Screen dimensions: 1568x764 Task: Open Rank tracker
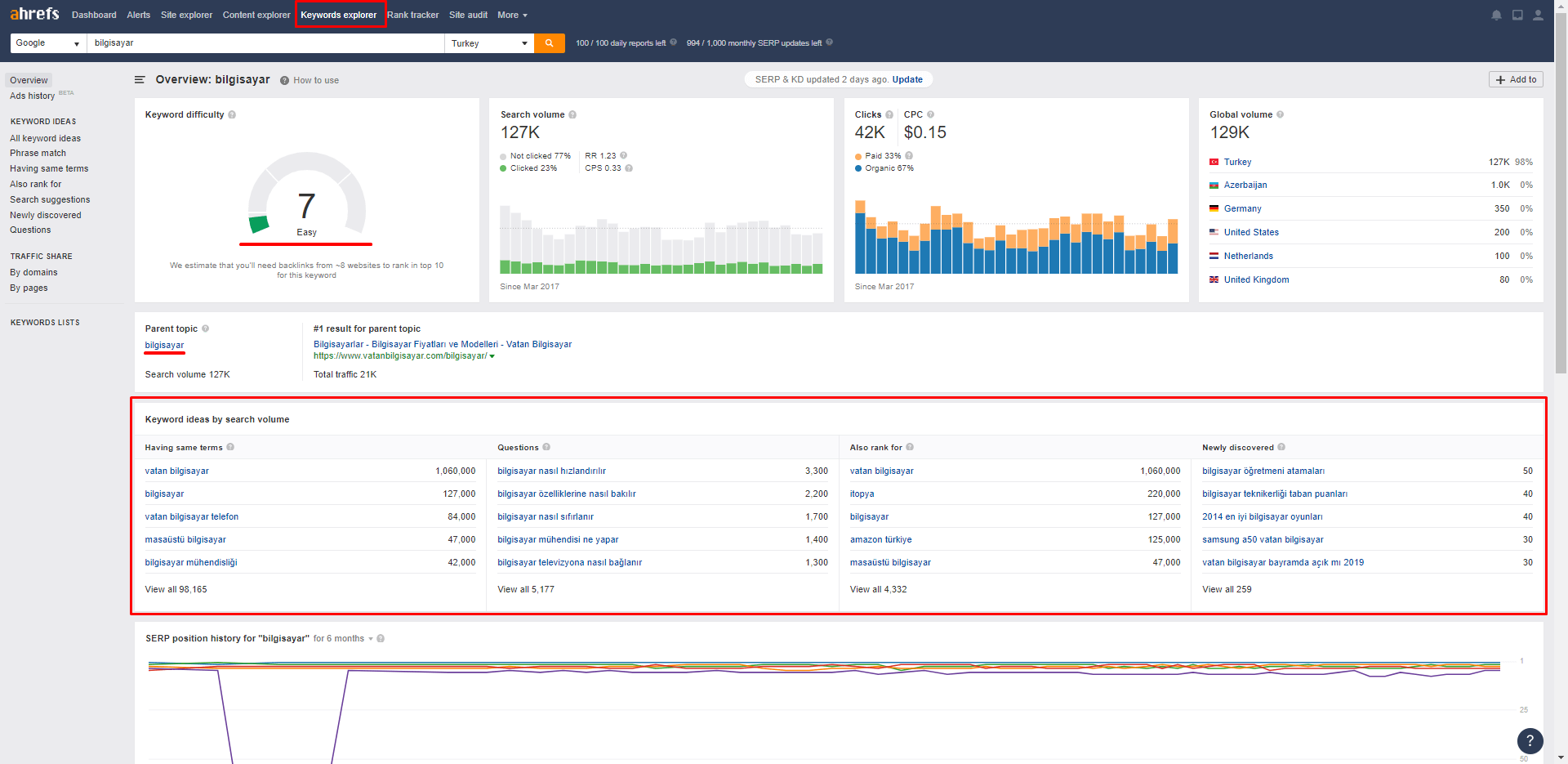(412, 16)
